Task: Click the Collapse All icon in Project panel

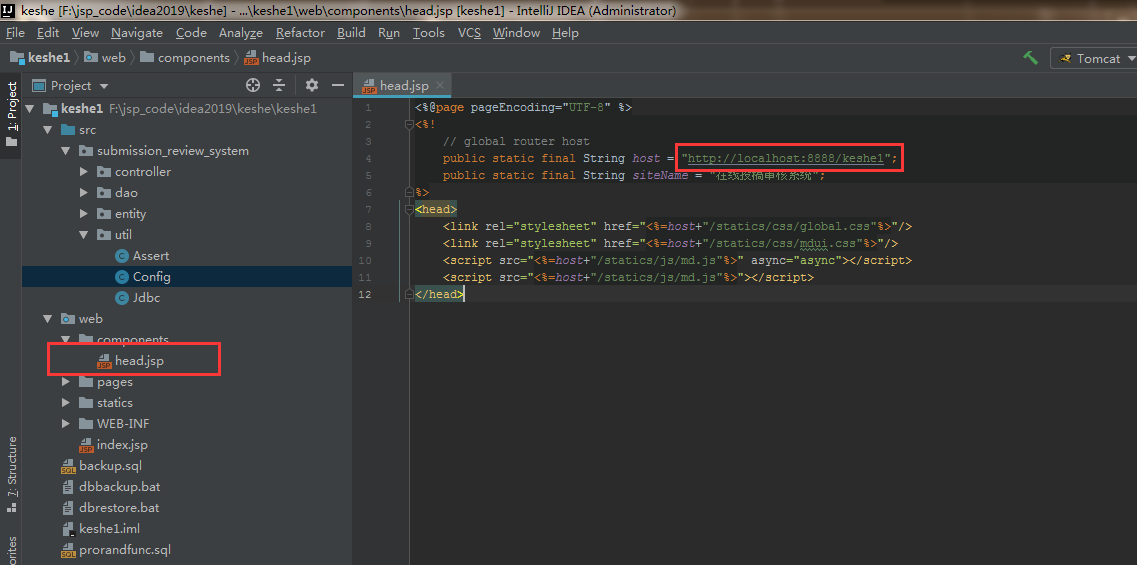Action: 279,86
